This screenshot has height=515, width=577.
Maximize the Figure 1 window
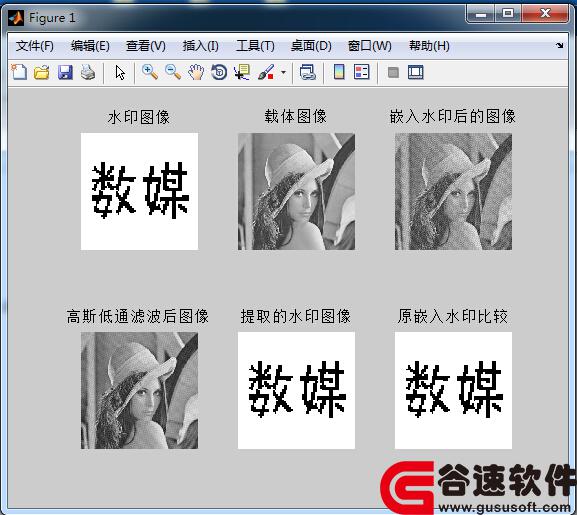[508, 14]
